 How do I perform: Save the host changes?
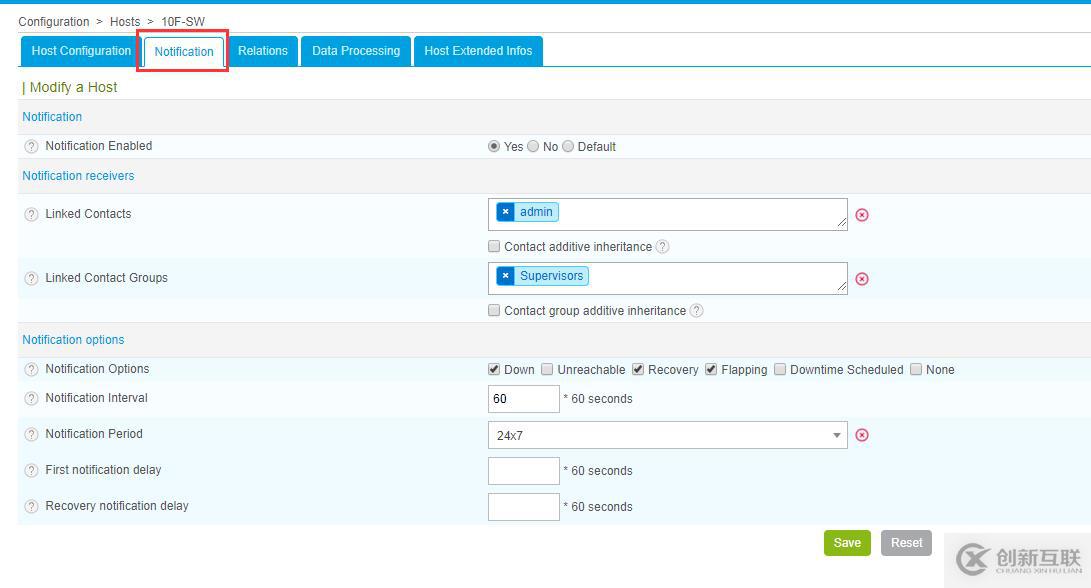pos(847,543)
